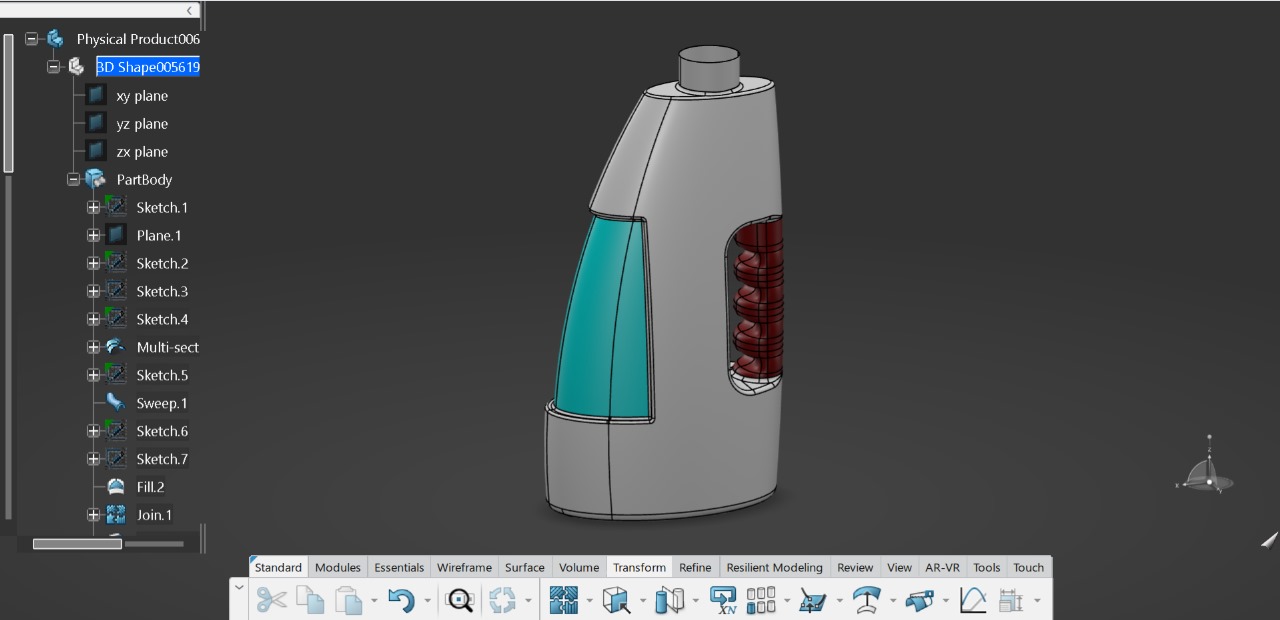Click the Multi-sect surface icon in tree
Image resolution: width=1280 pixels, height=620 pixels.
point(116,347)
